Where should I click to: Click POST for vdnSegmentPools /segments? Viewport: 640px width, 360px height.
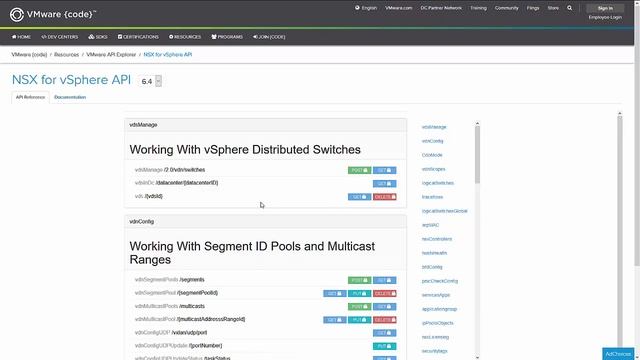tap(360, 280)
